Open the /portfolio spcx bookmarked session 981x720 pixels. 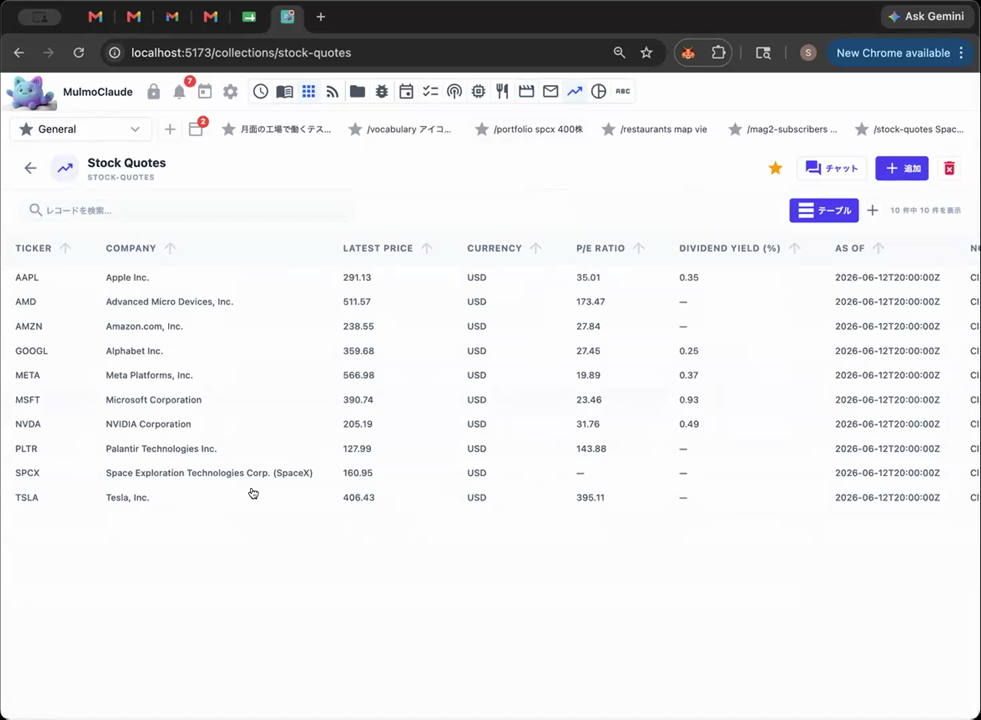[x=529, y=129]
